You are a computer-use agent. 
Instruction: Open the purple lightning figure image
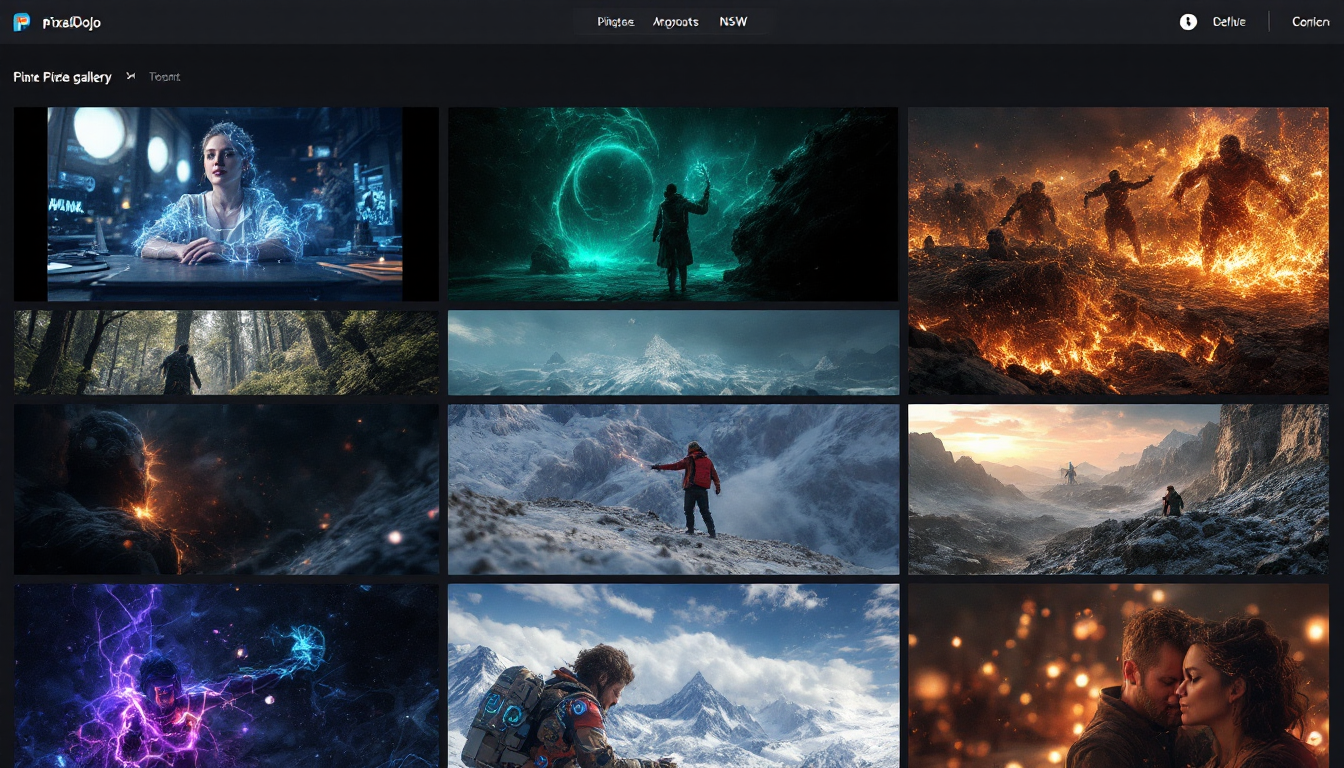point(225,676)
